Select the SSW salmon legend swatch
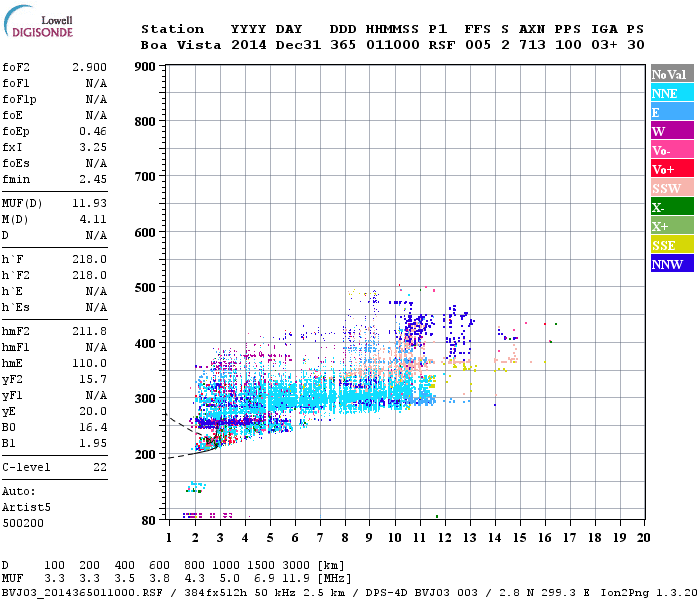Screen dimensions: 700x600 [x=672, y=188]
